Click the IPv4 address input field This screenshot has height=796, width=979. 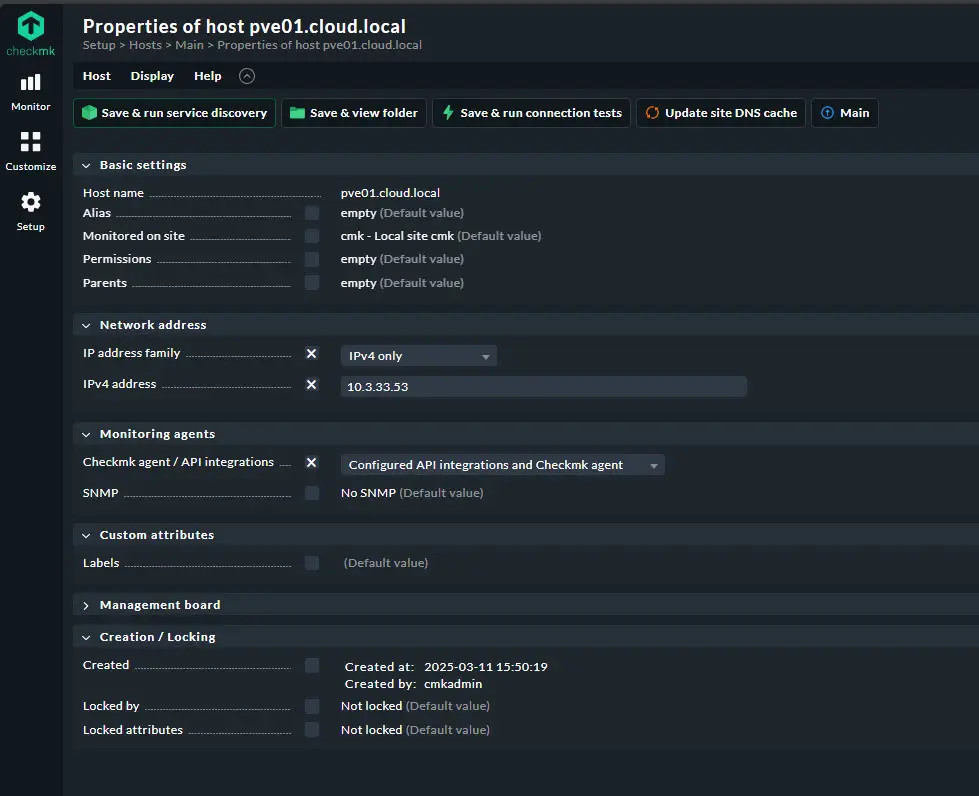pyautogui.click(x=543, y=387)
